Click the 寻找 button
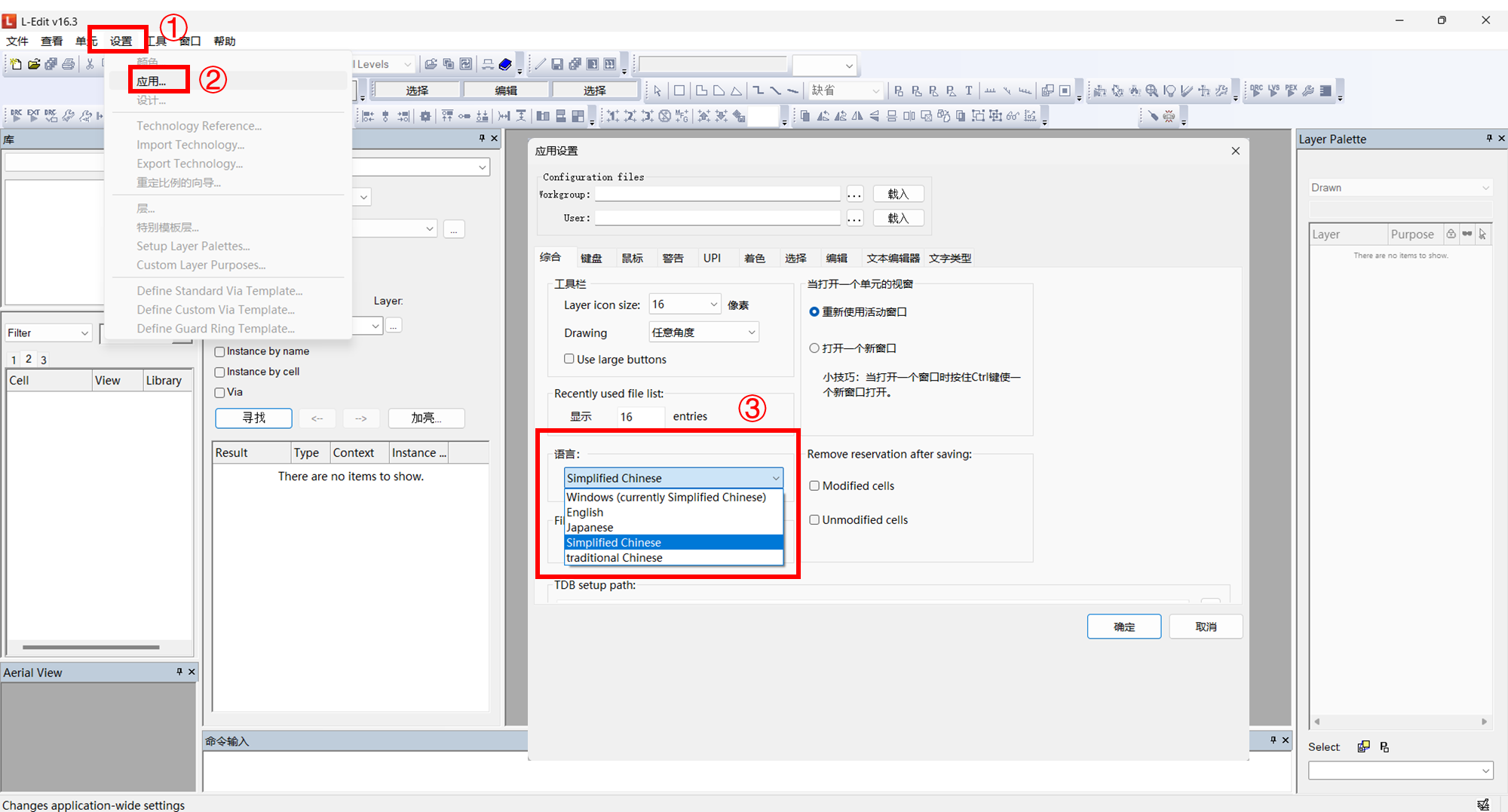1508x812 pixels. 253,418
